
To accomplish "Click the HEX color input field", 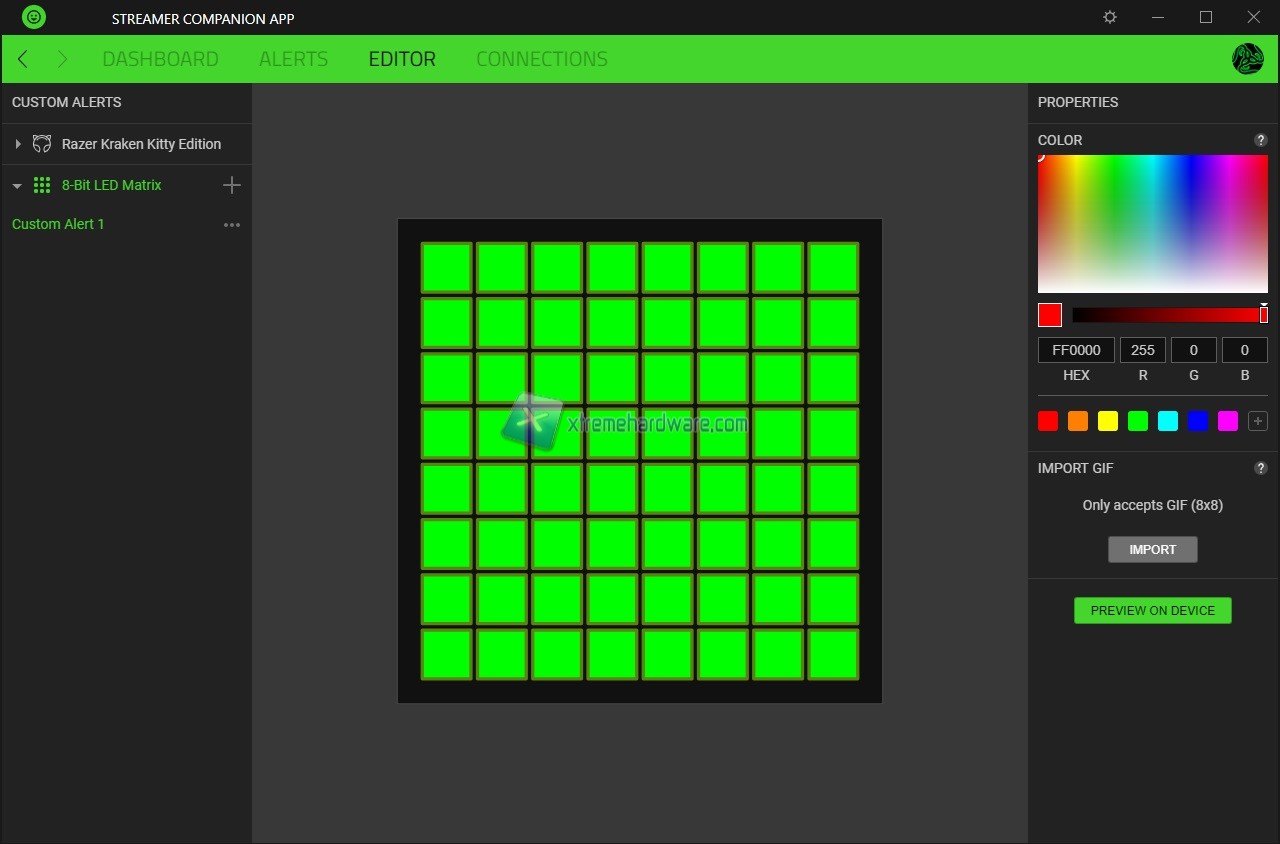I will click(1076, 350).
